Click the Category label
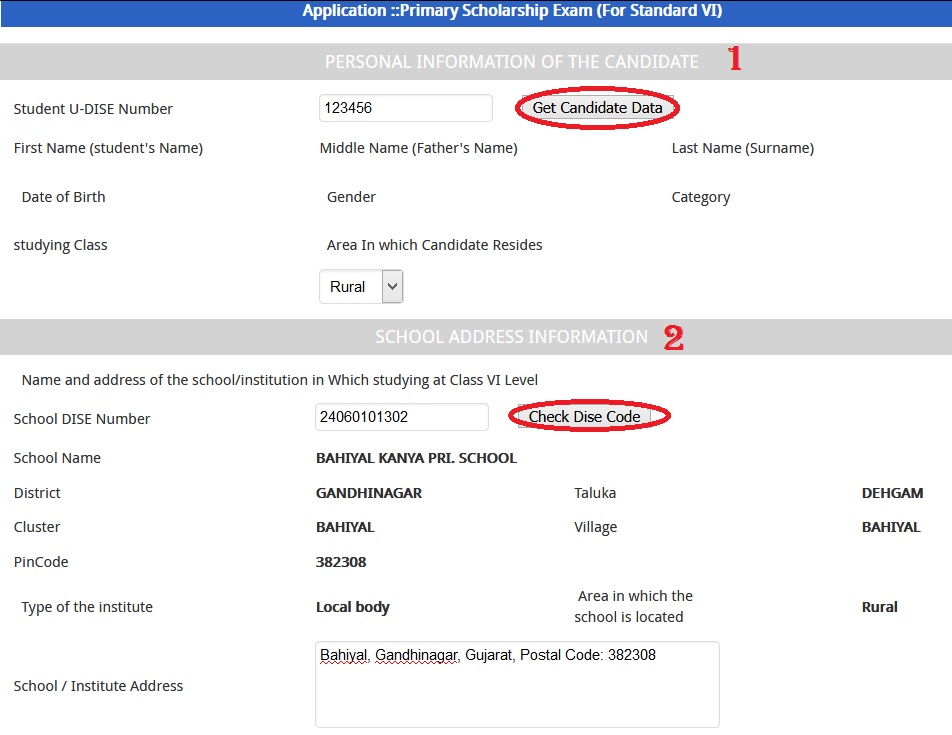 [701, 197]
